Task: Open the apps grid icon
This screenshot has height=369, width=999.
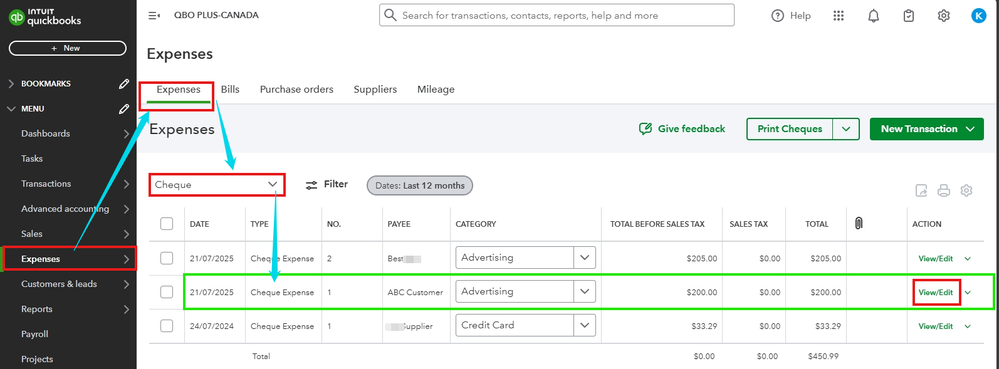Action: [x=838, y=16]
